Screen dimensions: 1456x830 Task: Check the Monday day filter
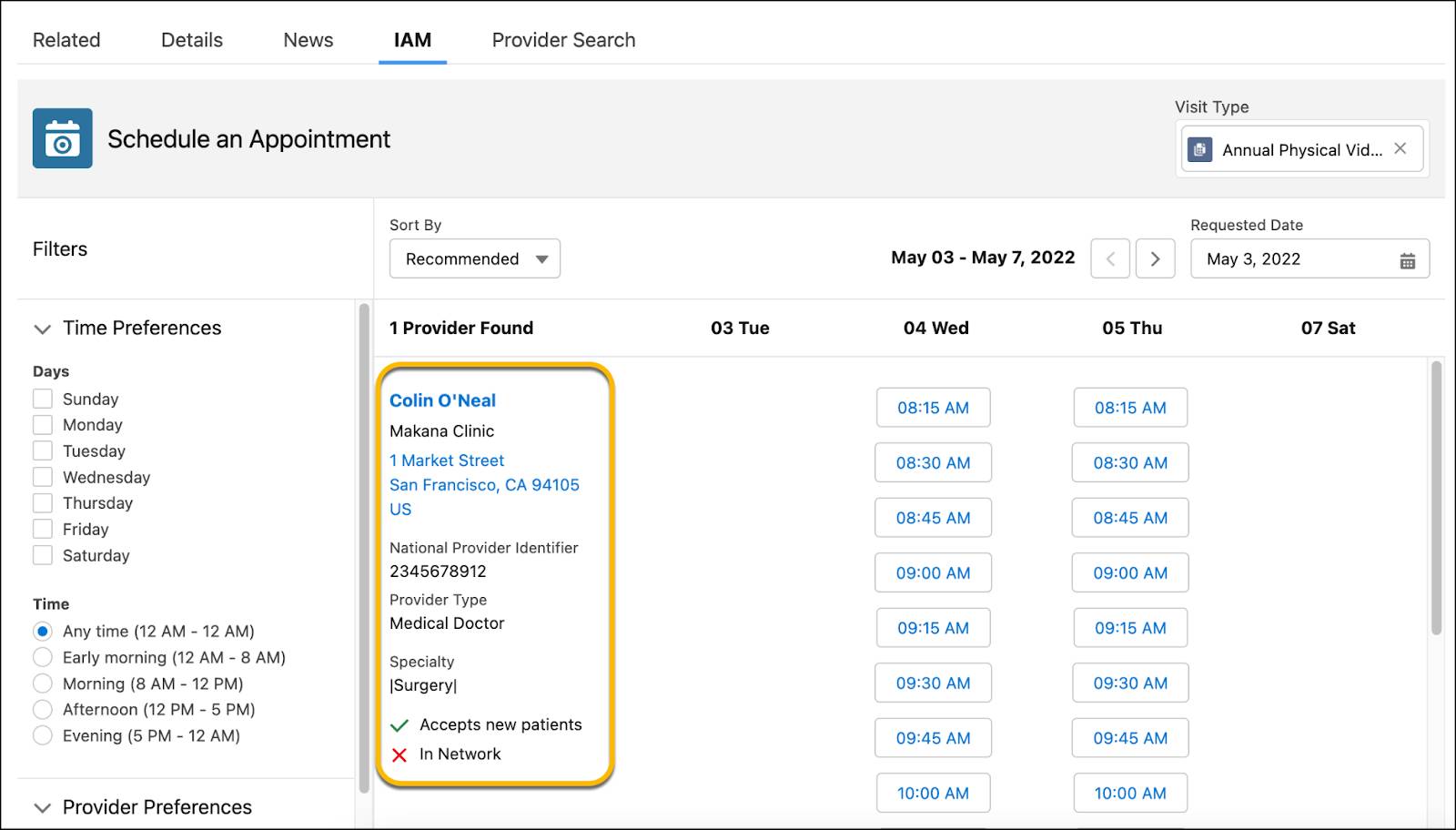(43, 424)
